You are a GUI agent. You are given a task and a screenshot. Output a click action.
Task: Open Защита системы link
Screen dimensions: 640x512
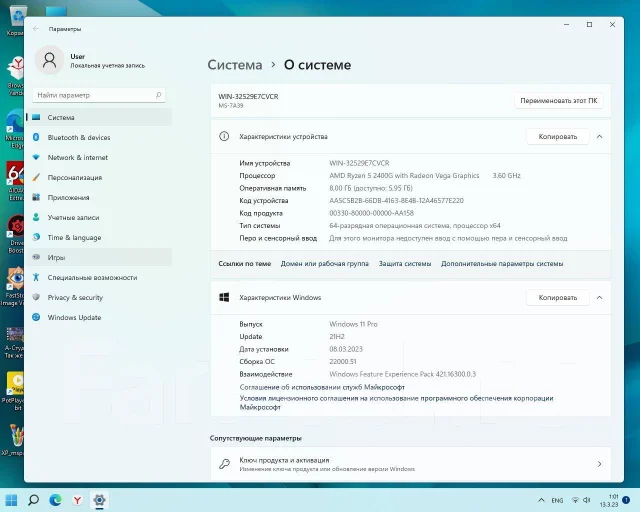point(404,263)
